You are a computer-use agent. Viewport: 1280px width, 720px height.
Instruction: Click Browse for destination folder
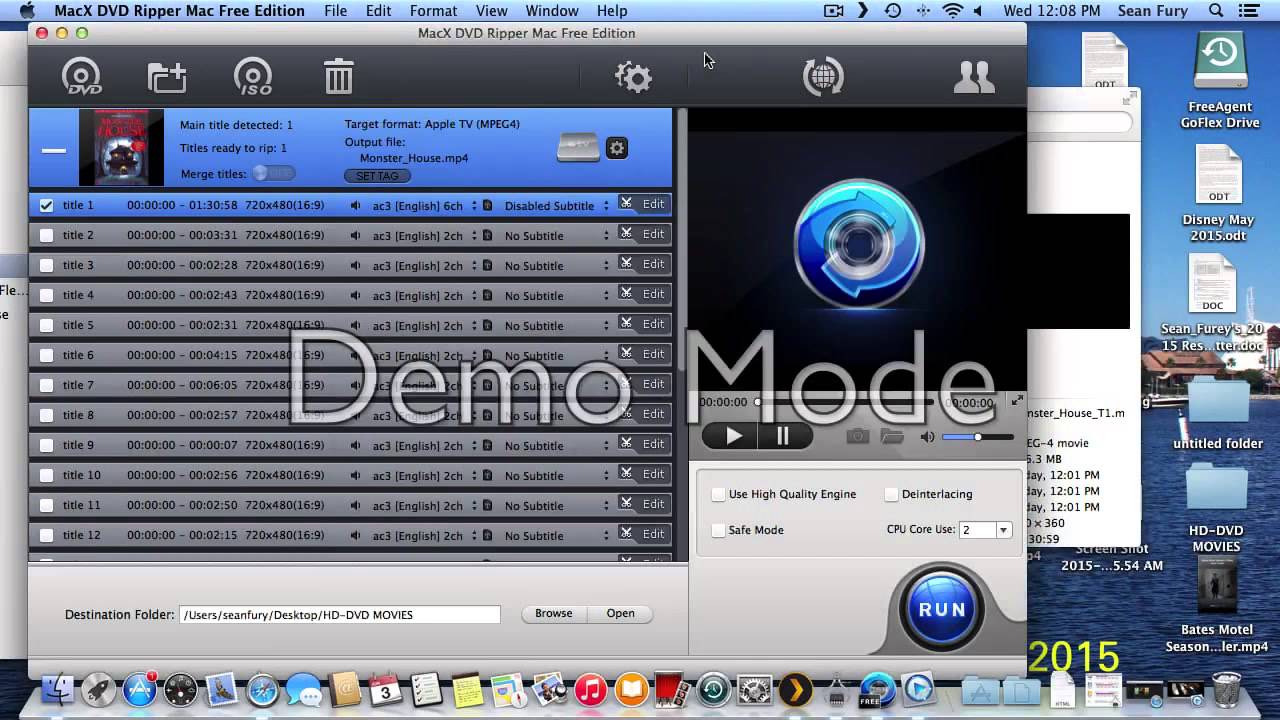tap(553, 614)
